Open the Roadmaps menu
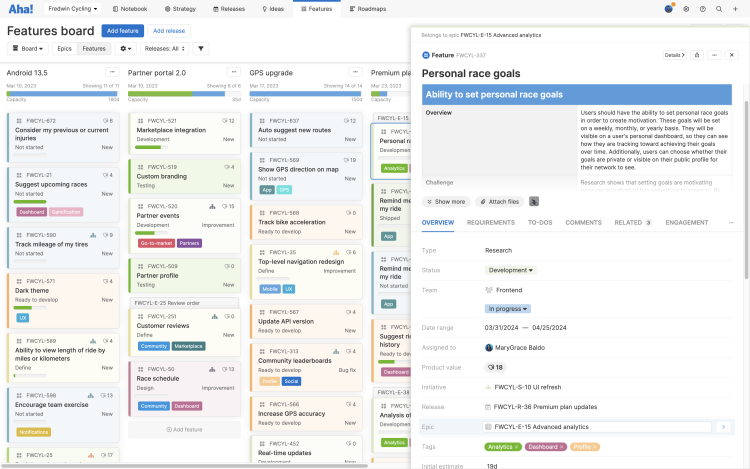Screen dimensions: 750x469 pyautogui.click(x=368, y=9)
